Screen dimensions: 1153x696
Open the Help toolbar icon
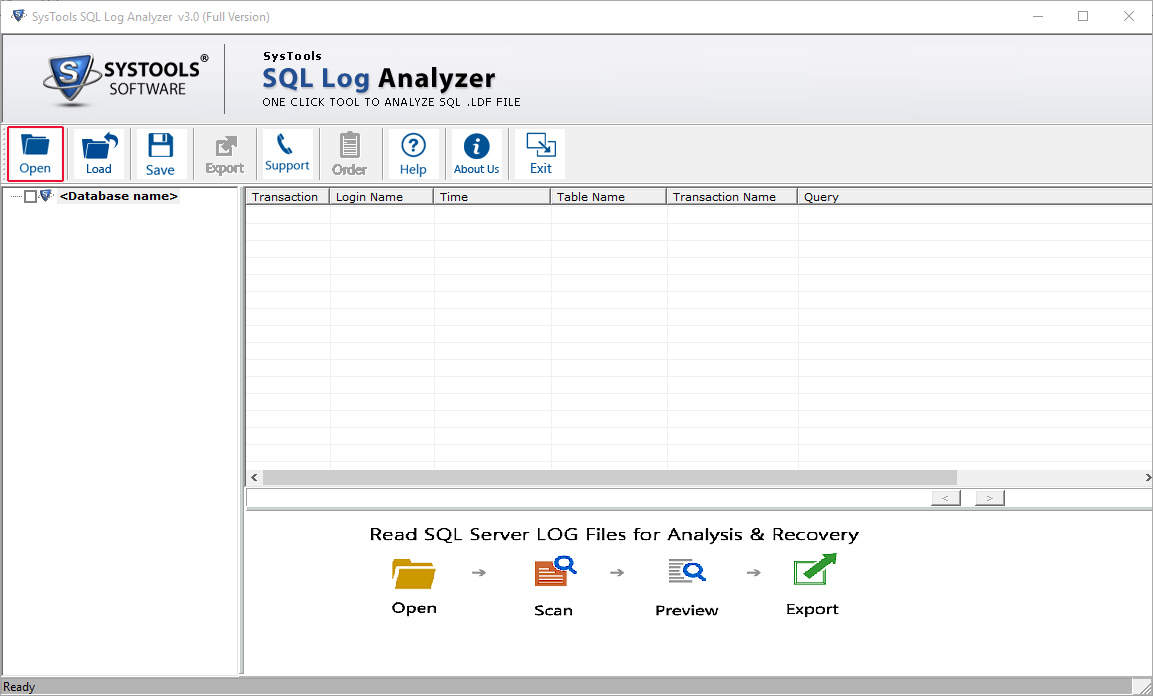point(413,154)
